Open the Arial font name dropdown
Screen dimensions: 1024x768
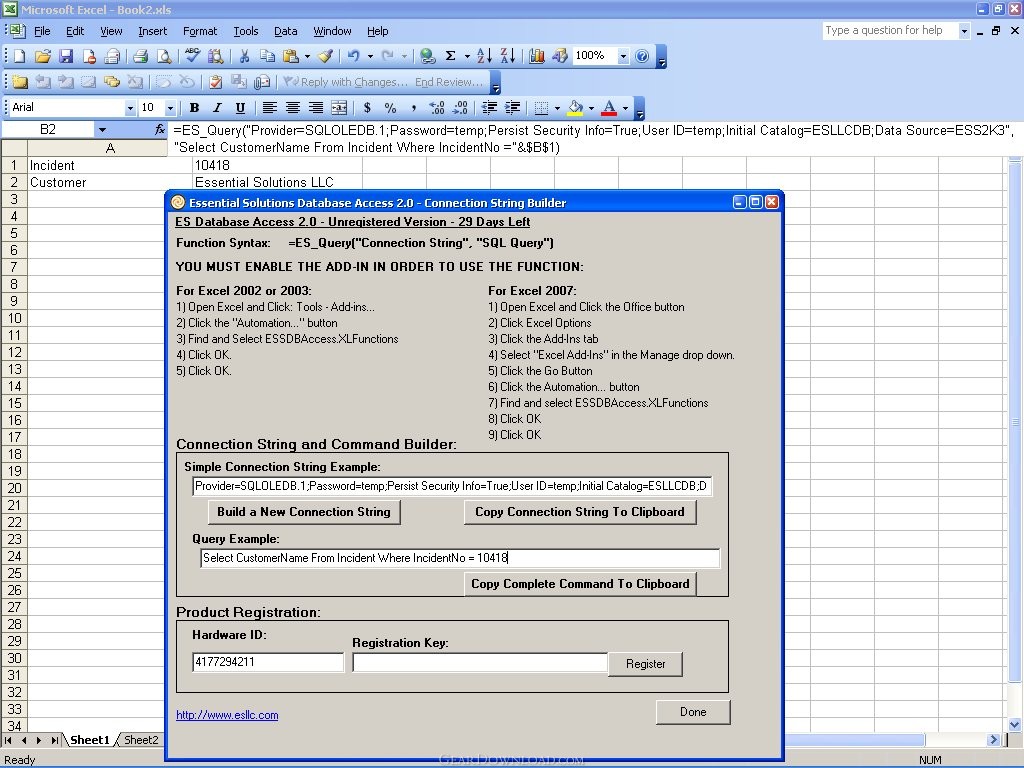tap(130, 108)
